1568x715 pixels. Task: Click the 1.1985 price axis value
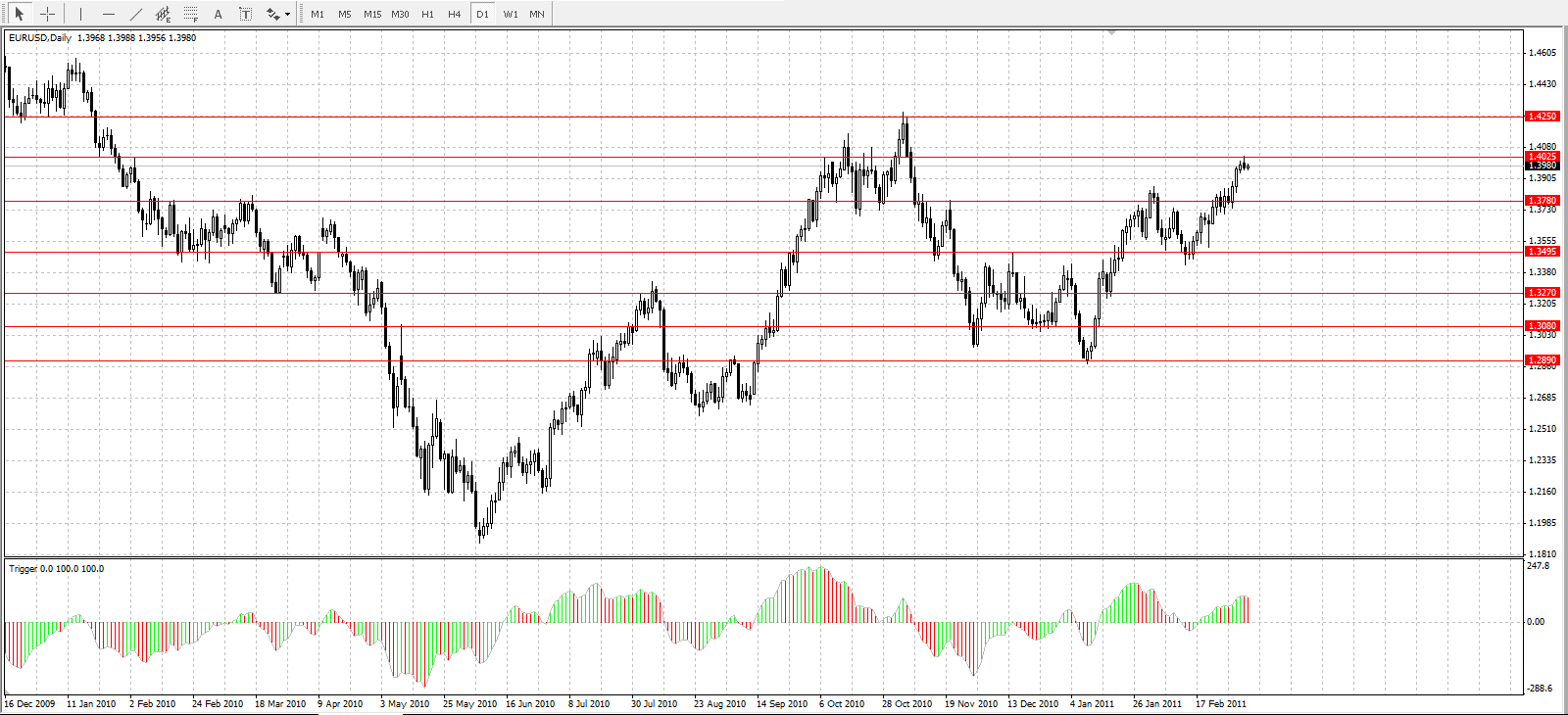click(x=1543, y=523)
